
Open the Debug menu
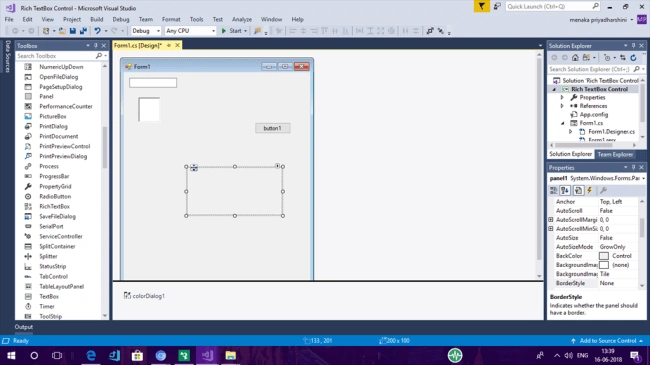click(x=121, y=19)
